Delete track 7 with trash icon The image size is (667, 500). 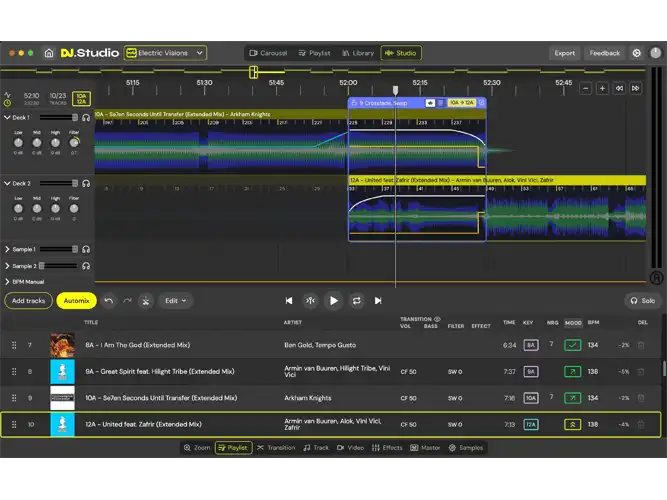coord(641,345)
